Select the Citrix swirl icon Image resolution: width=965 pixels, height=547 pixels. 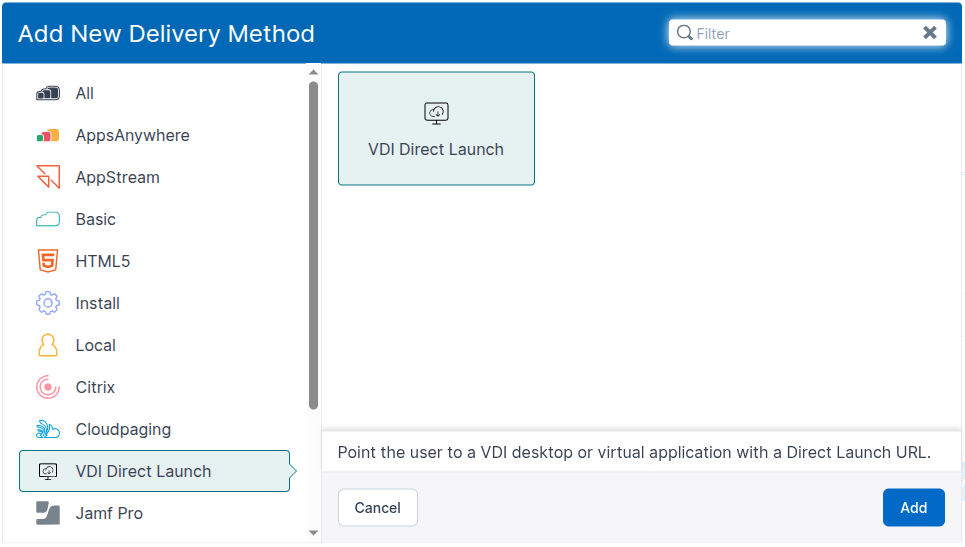point(47,387)
